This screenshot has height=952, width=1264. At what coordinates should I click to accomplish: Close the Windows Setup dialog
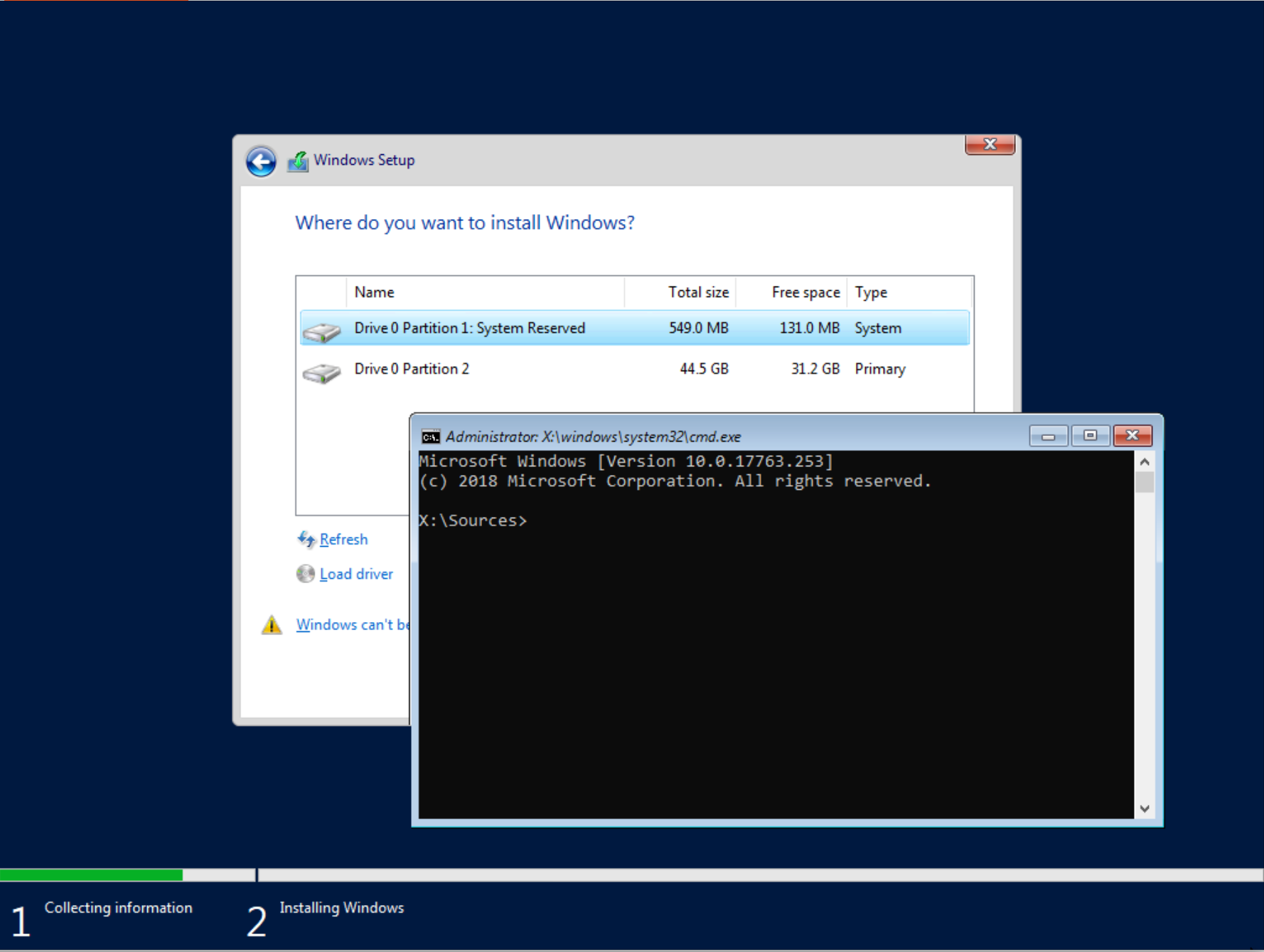pyautogui.click(x=990, y=144)
